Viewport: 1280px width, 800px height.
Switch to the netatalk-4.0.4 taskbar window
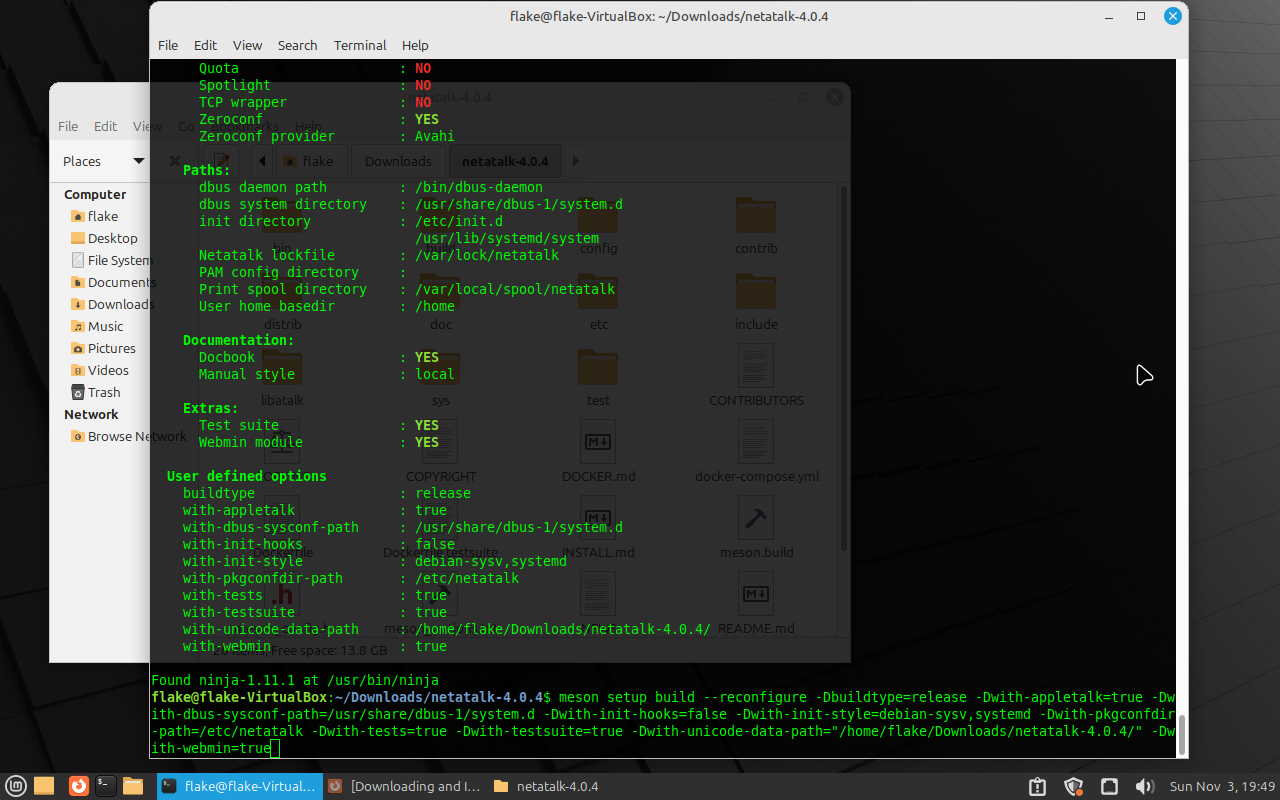[547, 786]
